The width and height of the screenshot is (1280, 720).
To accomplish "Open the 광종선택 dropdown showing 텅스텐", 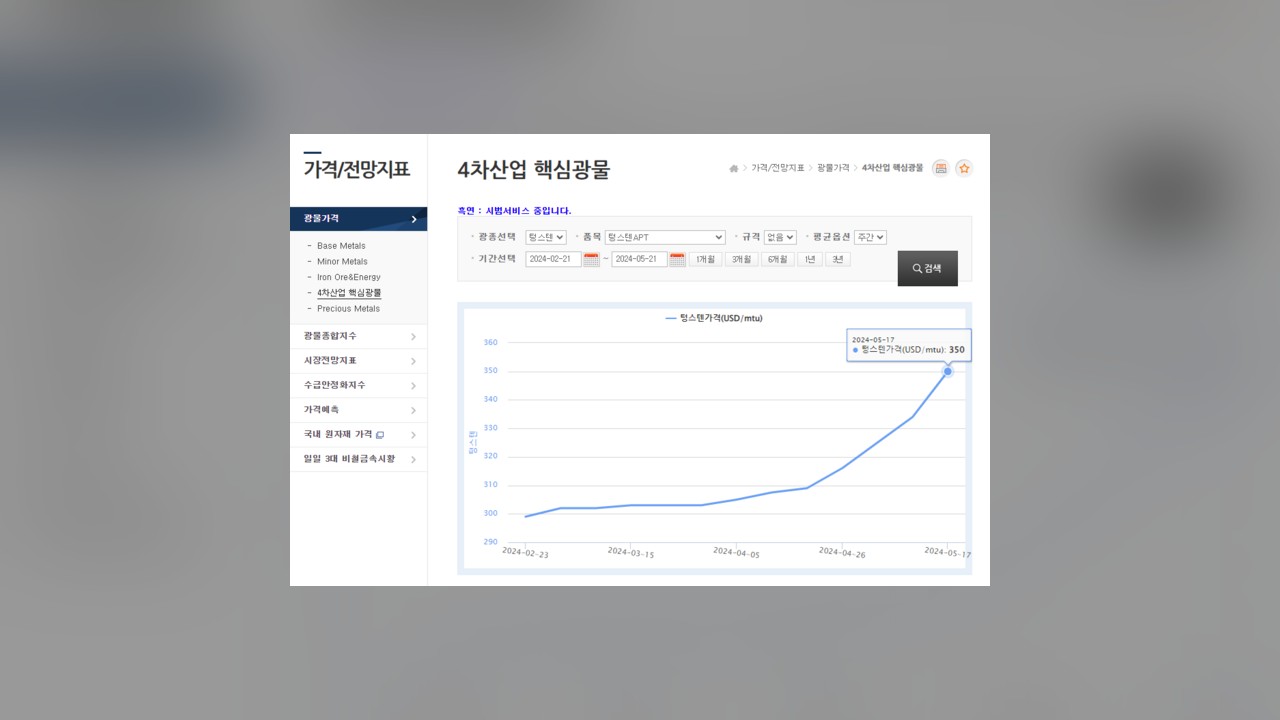I will pos(546,237).
